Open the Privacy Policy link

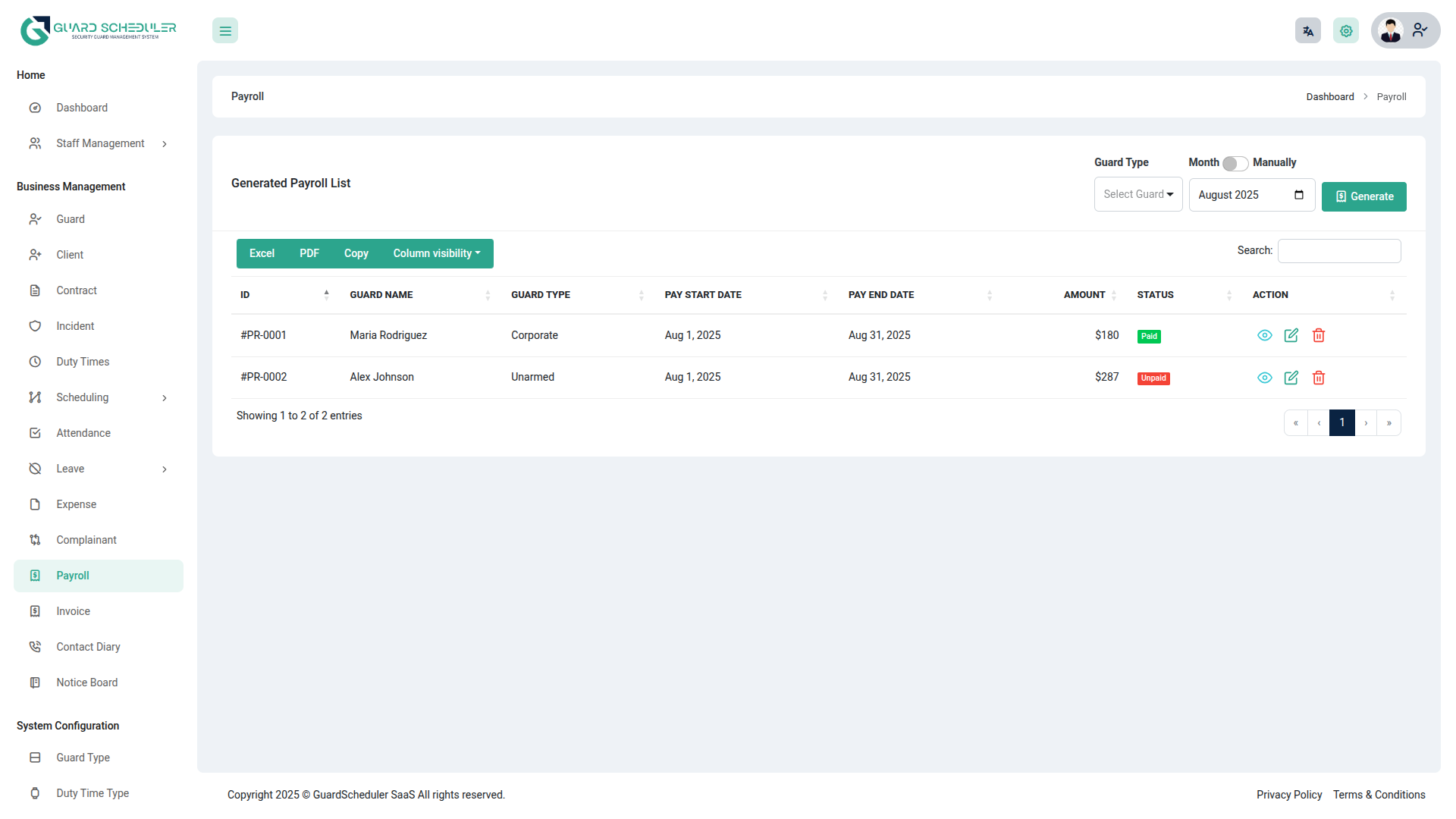(1288, 794)
